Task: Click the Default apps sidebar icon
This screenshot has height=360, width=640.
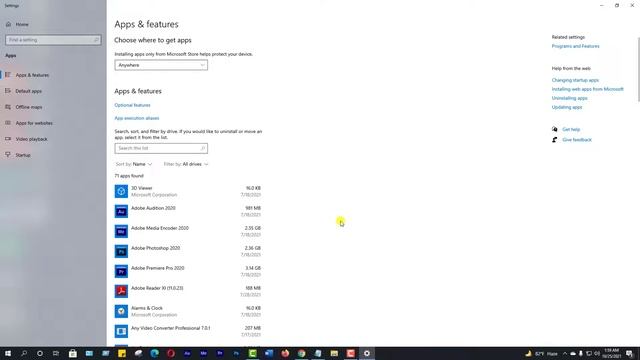Action: (8, 91)
